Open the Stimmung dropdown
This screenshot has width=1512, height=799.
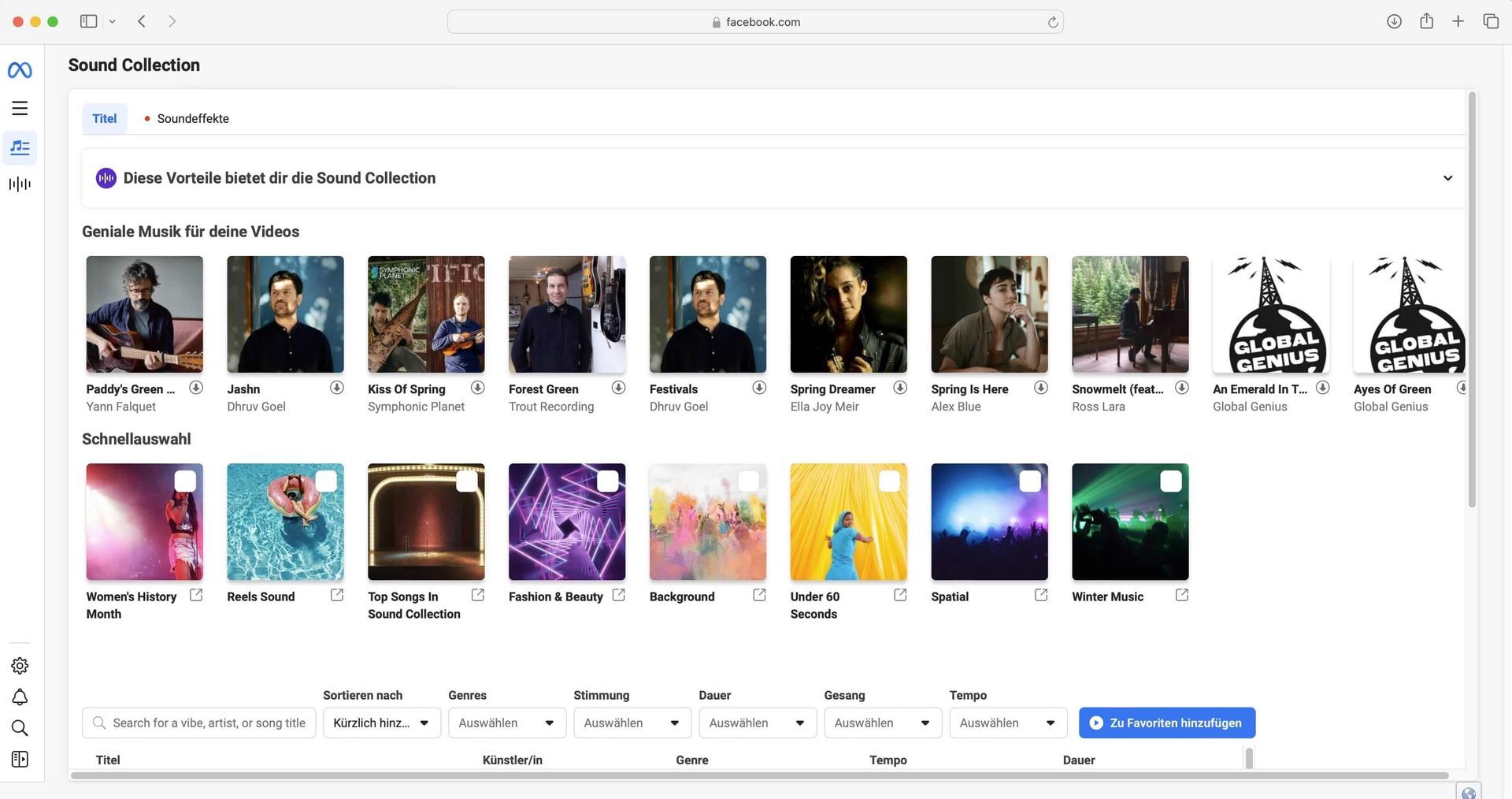(x=632, y=723)
